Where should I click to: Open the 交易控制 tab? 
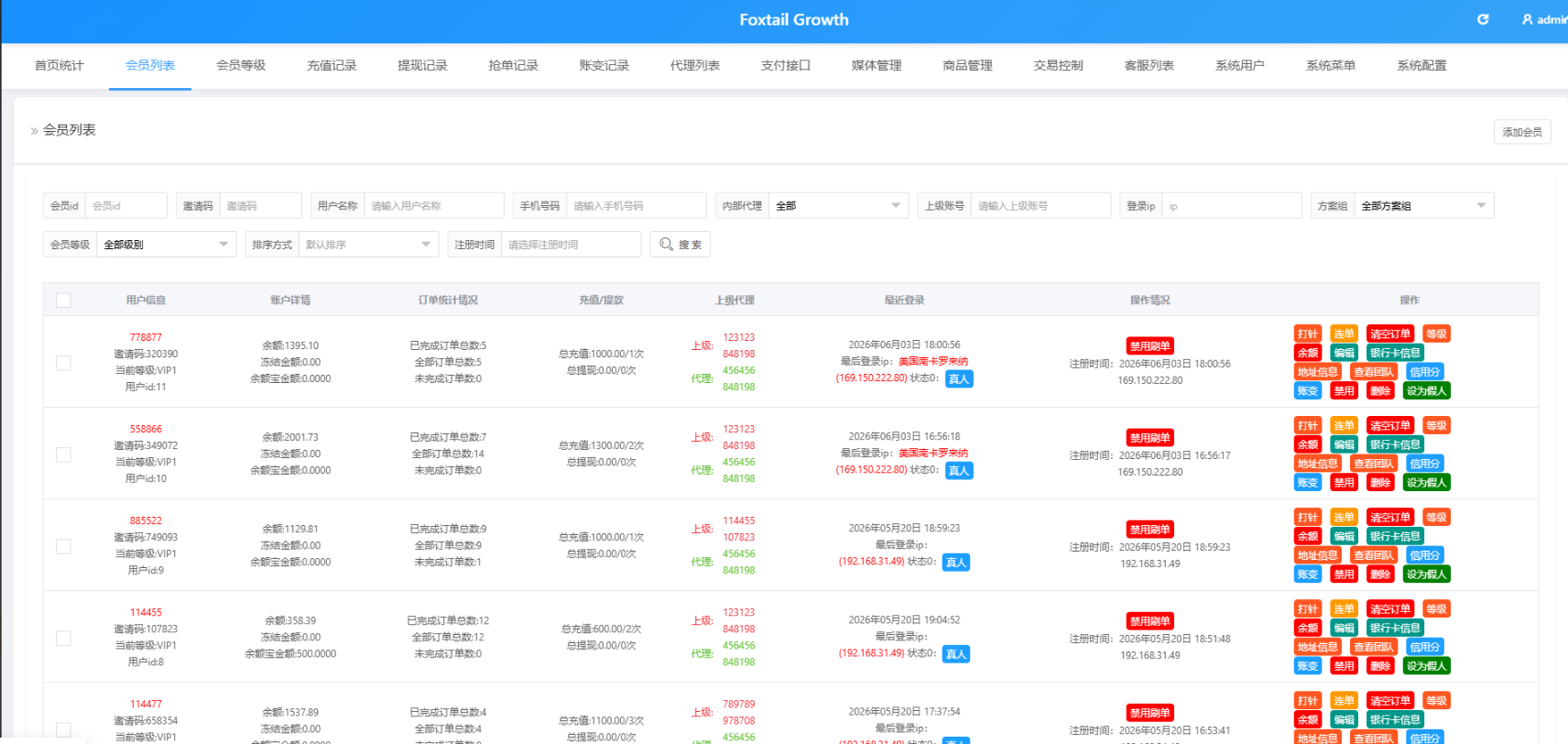(1058, 65)
